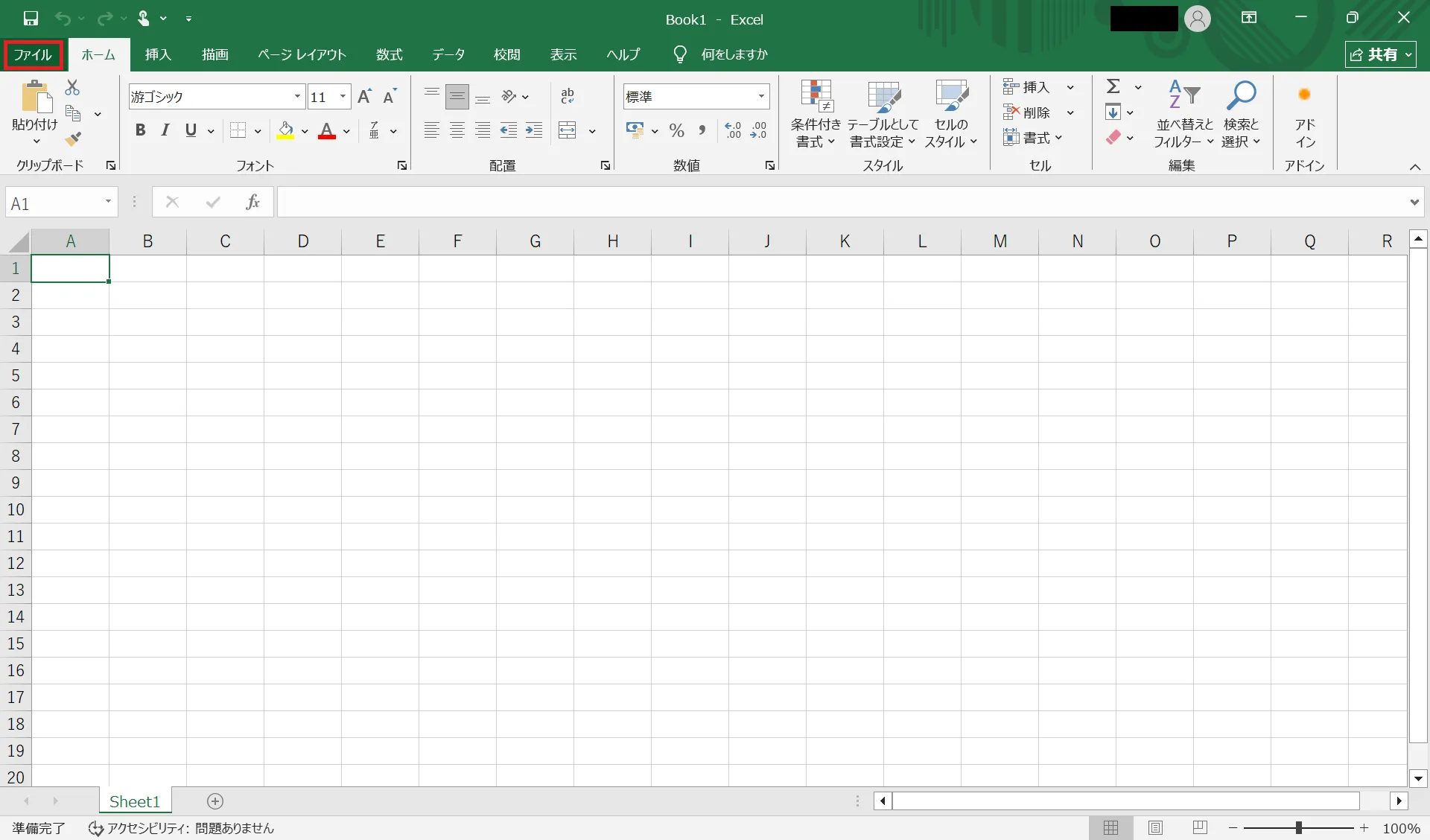Screen dimensions: 1430x840
Task: Click the yellow fill color button
Action: coord(285,131)
